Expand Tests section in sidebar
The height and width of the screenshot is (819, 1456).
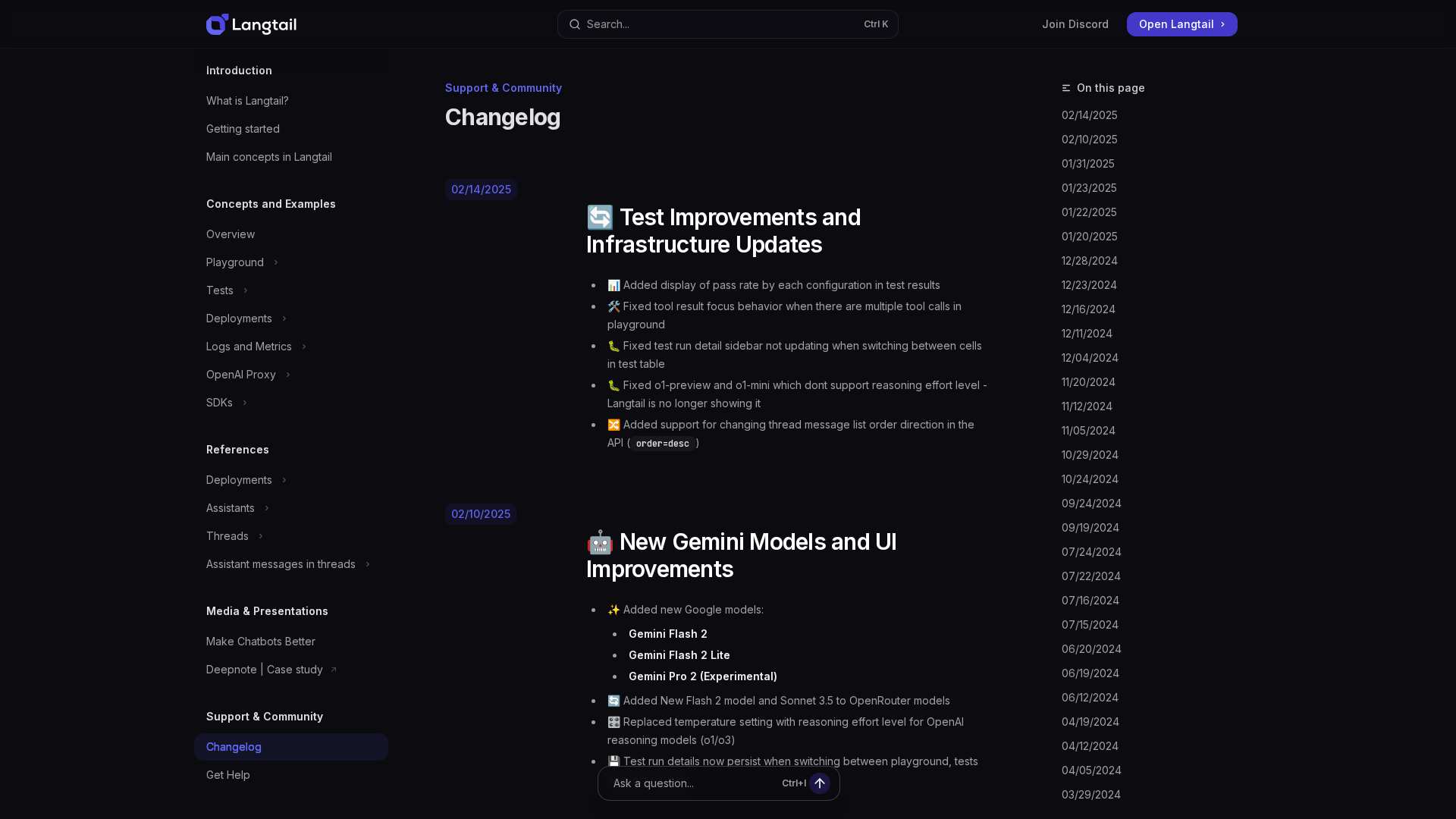click(245, 290)
